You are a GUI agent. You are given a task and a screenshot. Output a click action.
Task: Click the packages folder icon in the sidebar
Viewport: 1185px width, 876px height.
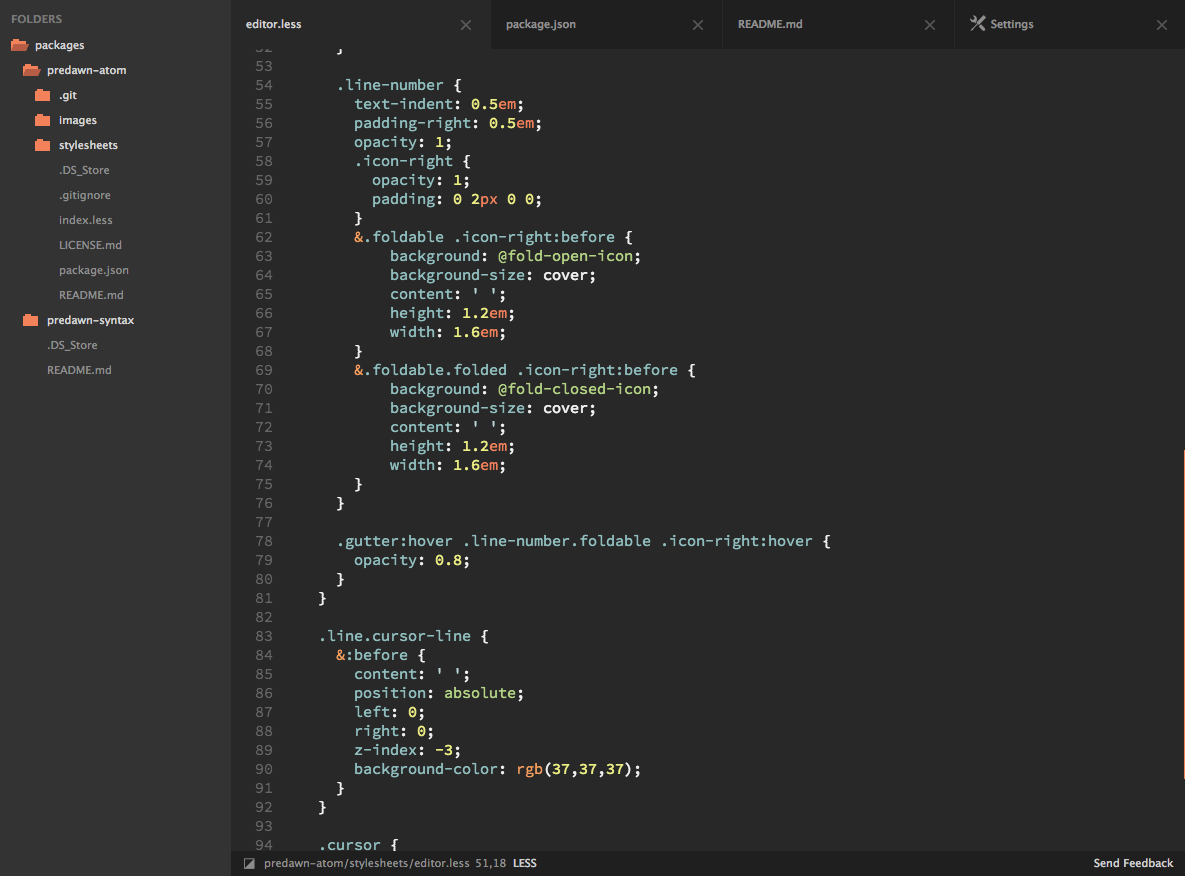(x=21, y=44)
